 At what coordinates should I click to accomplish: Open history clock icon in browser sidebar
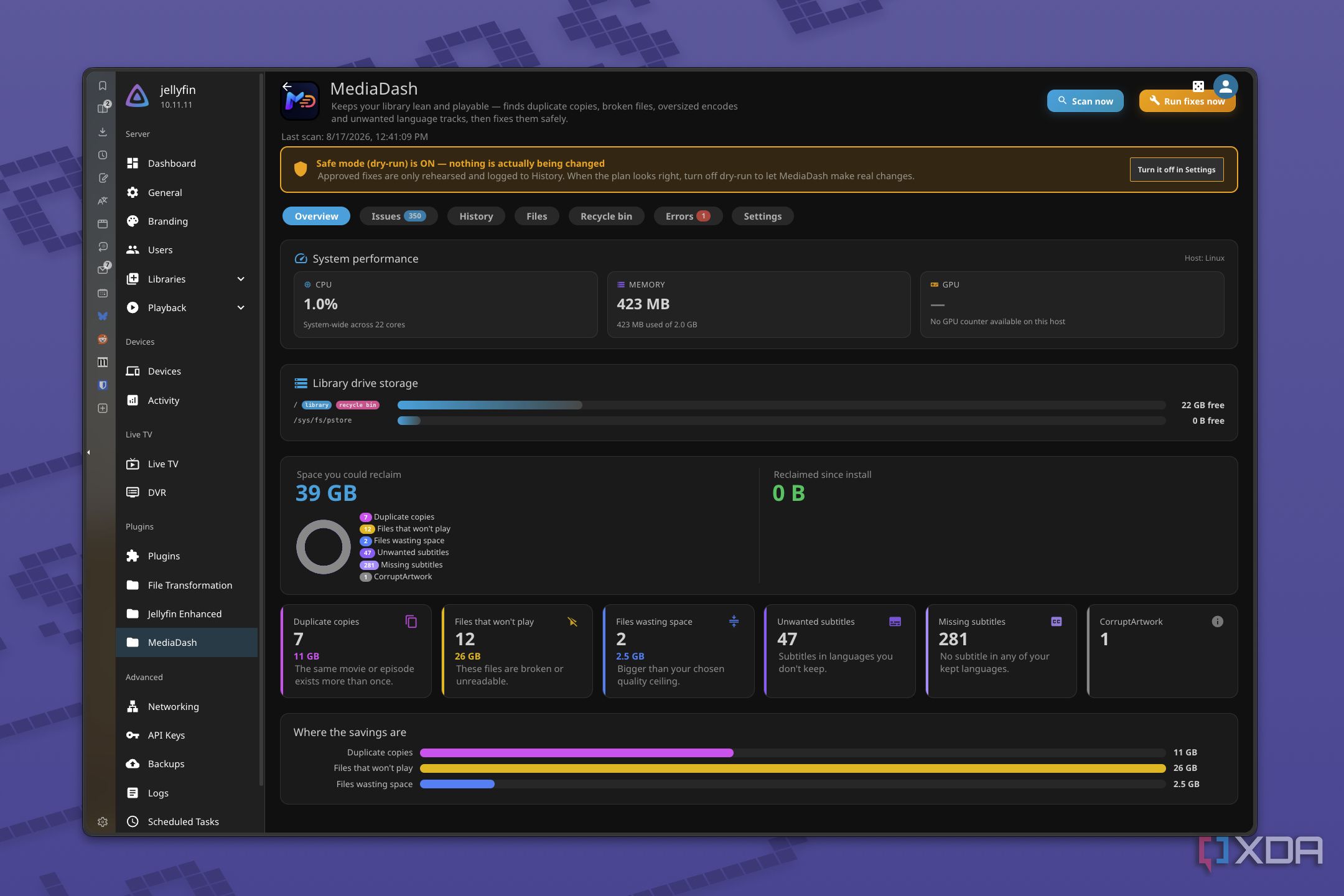(103, 155)
